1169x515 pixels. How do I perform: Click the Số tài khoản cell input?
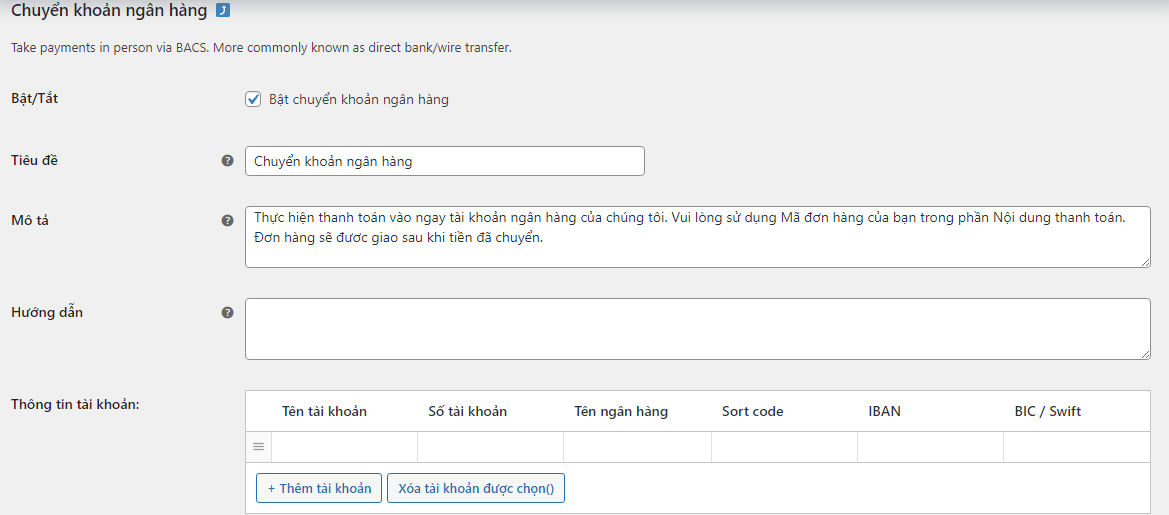click(x=490, y=447)
